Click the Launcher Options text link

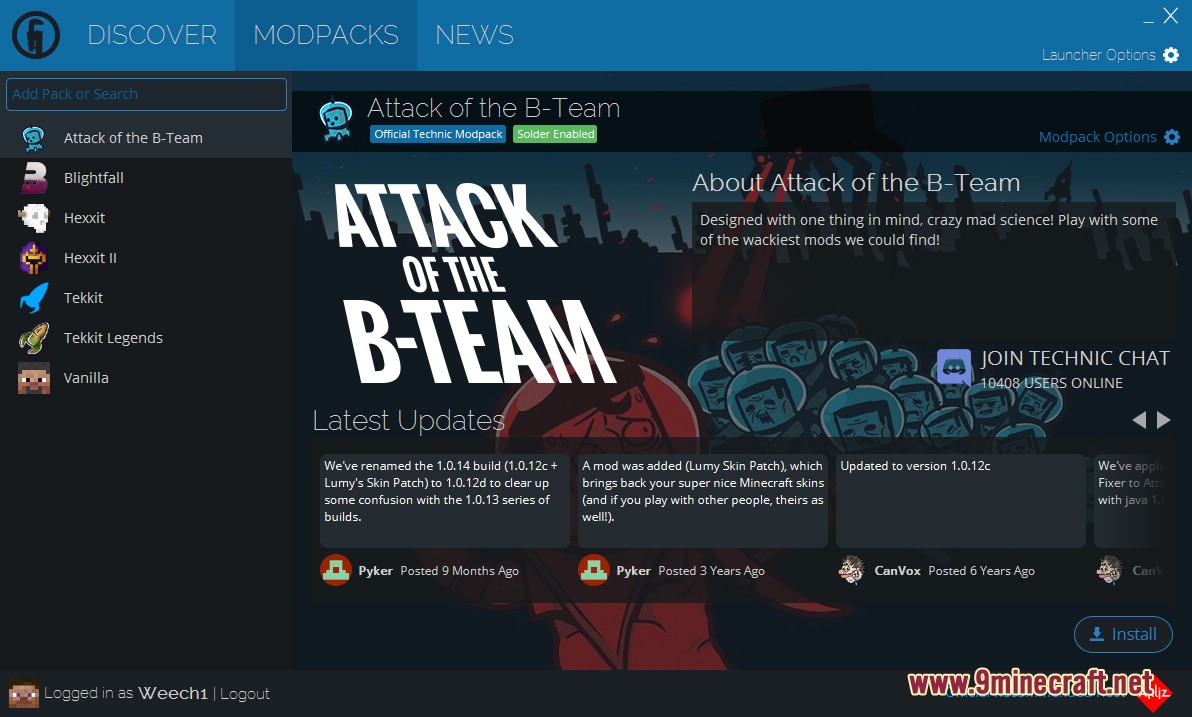(1098, 55)
